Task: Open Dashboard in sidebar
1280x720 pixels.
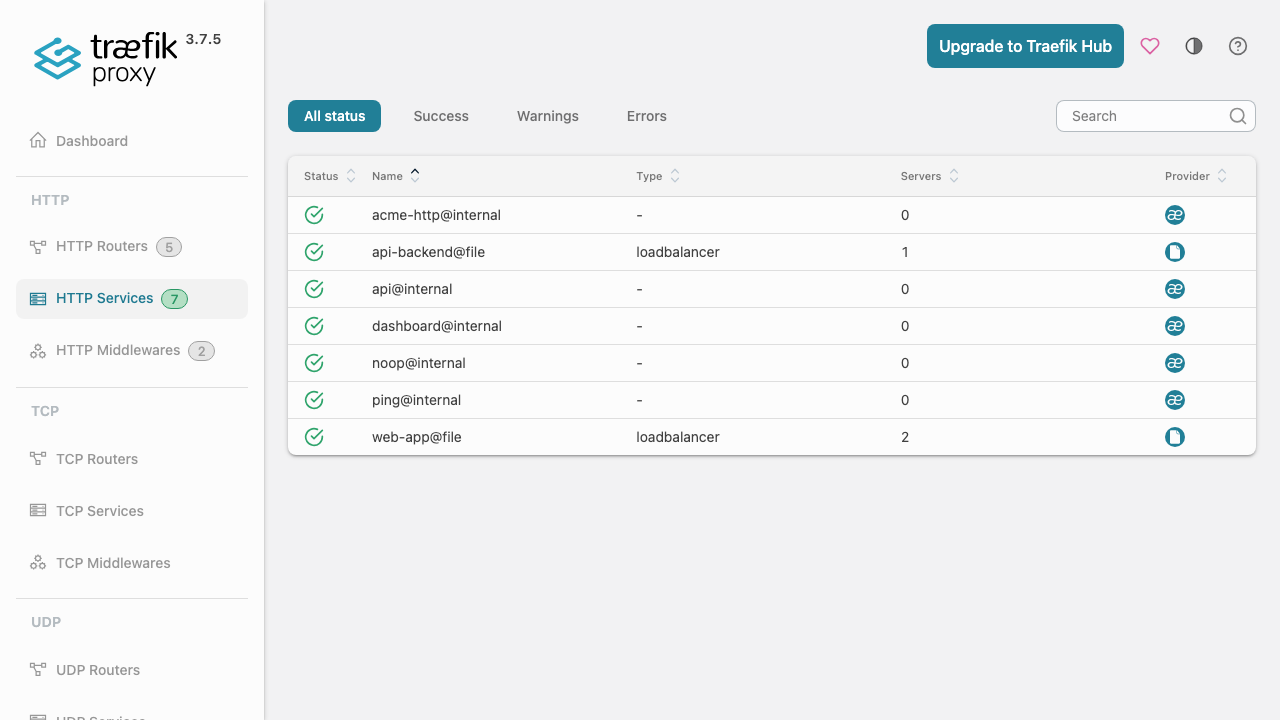Action: tap(132, 141)
